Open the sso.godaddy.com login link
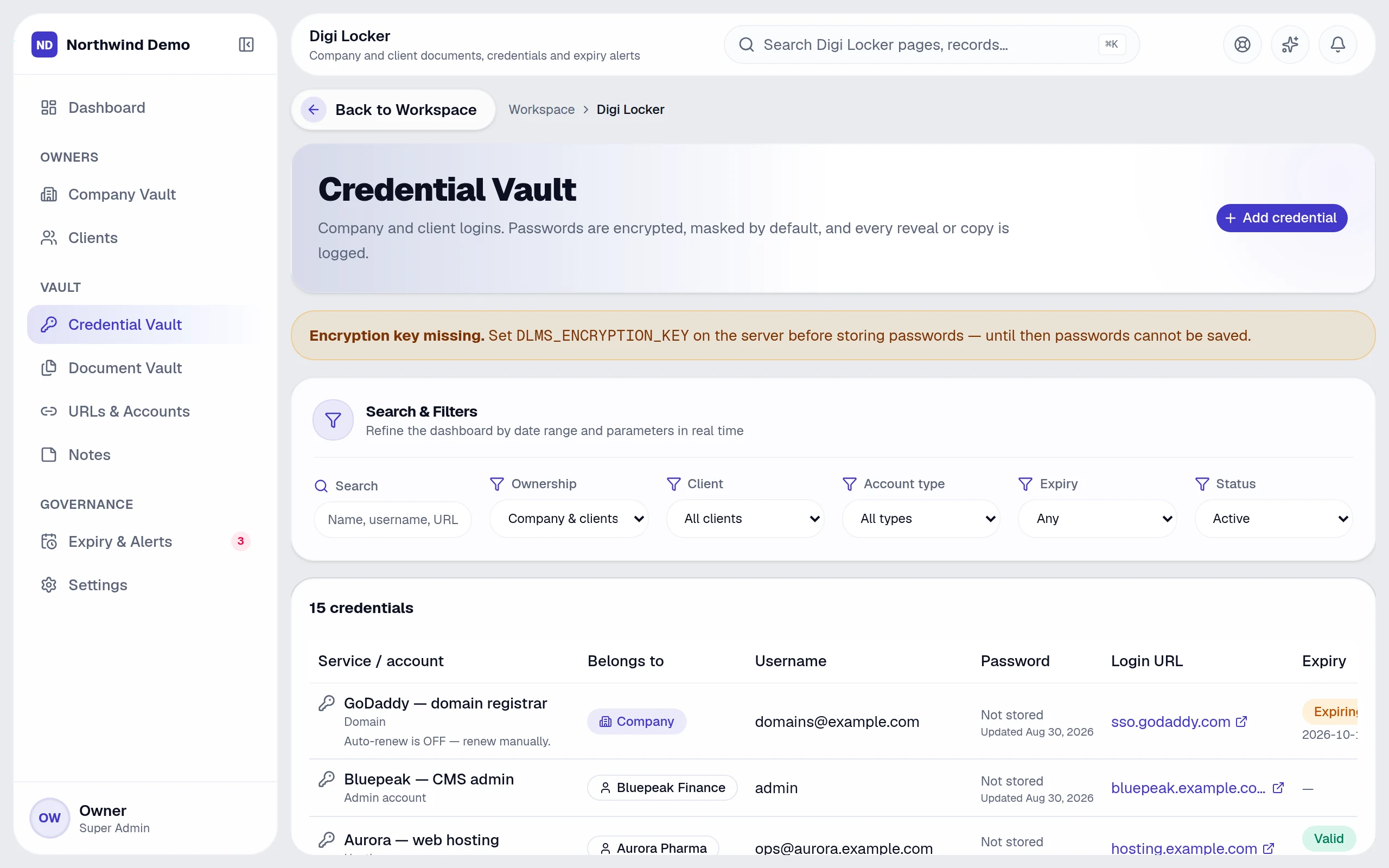 [x=1170, y=722]
